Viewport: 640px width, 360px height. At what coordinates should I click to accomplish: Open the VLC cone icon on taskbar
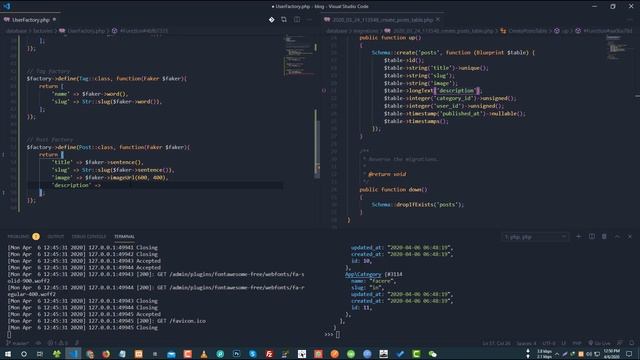click(x=204, y=354)
